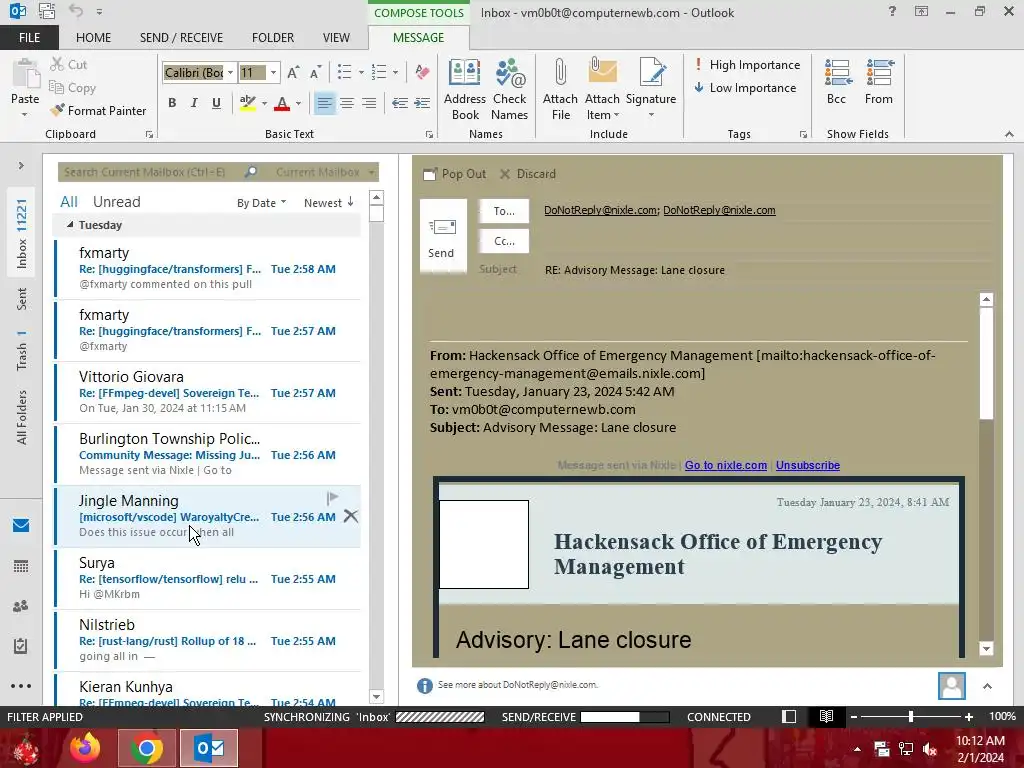
Task: Mark message High Importance
Action: pos(747,65)
